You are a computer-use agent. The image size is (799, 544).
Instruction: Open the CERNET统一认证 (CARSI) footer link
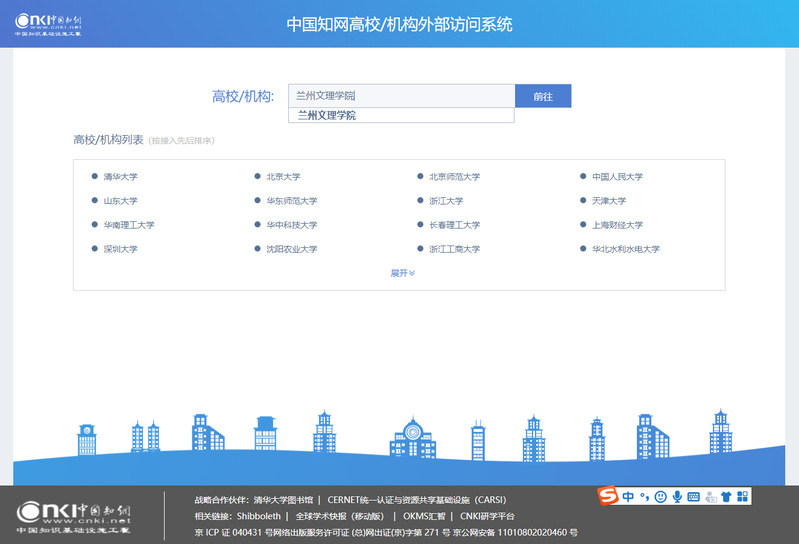pos(417,500)
